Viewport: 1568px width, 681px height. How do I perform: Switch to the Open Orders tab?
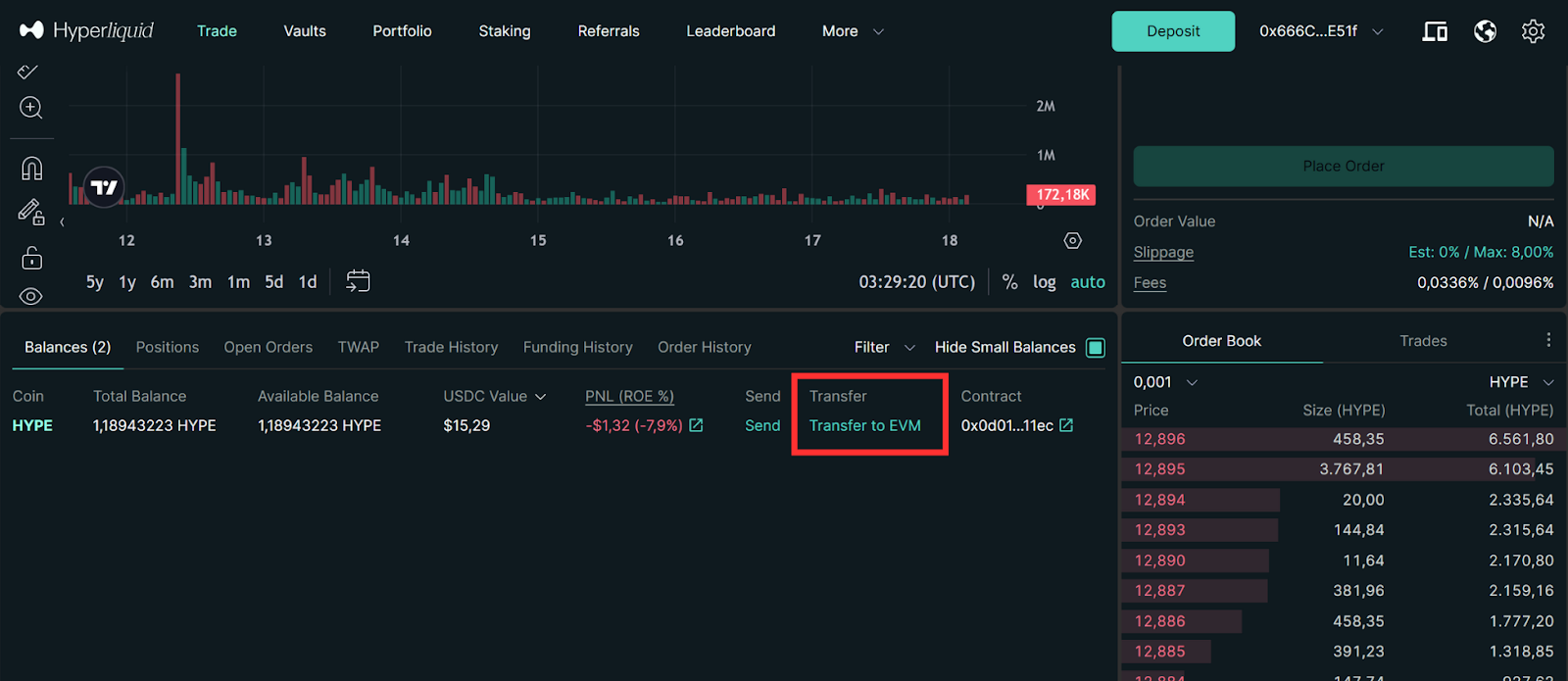click(268, 347)
